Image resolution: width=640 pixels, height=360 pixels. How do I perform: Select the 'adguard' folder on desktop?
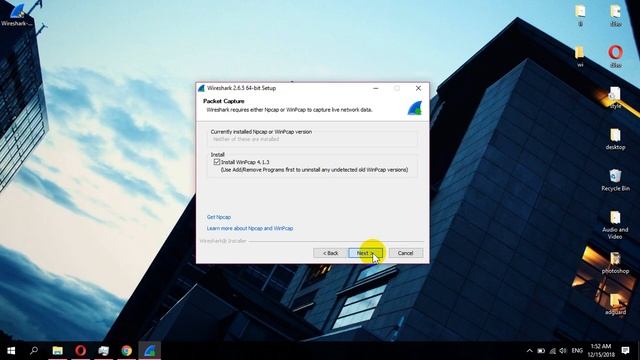click(x=615, y=304)
